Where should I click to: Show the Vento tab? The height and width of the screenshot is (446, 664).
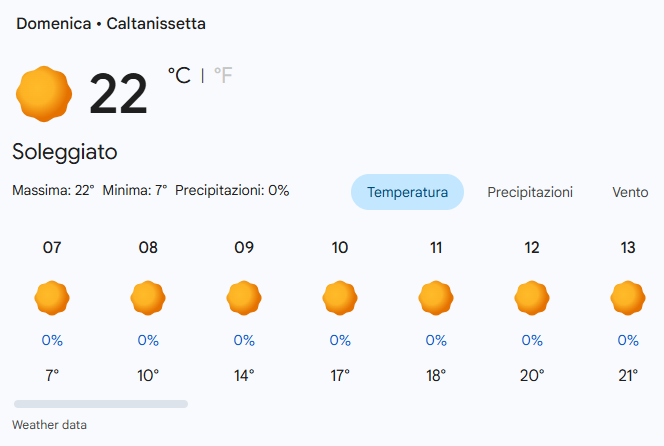pos(630,192)
